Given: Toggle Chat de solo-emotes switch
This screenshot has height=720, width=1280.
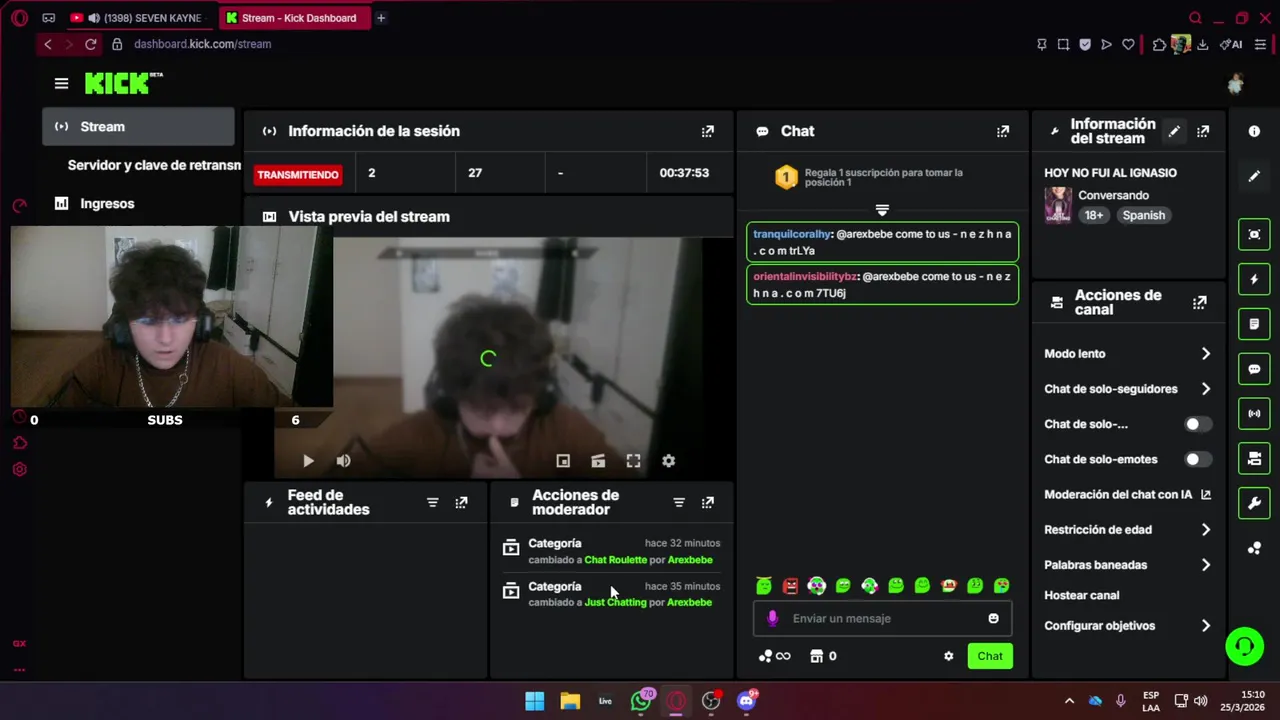Looking at the screenshot, I should coord(1197,459).
